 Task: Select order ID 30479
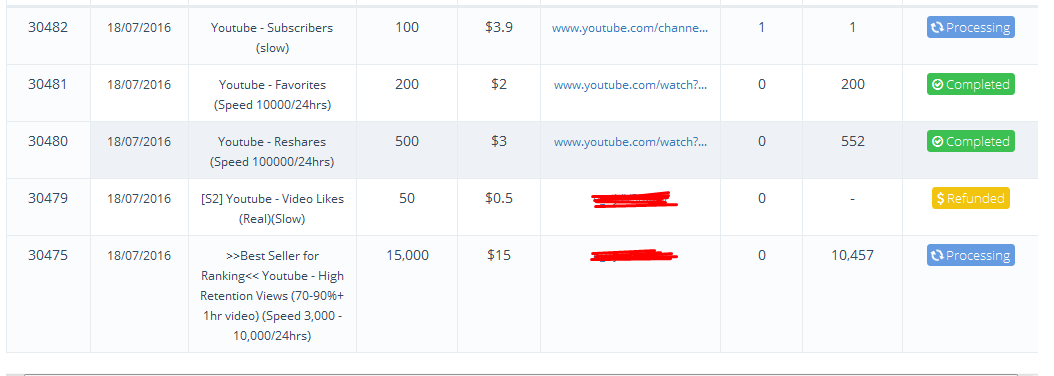48,198
